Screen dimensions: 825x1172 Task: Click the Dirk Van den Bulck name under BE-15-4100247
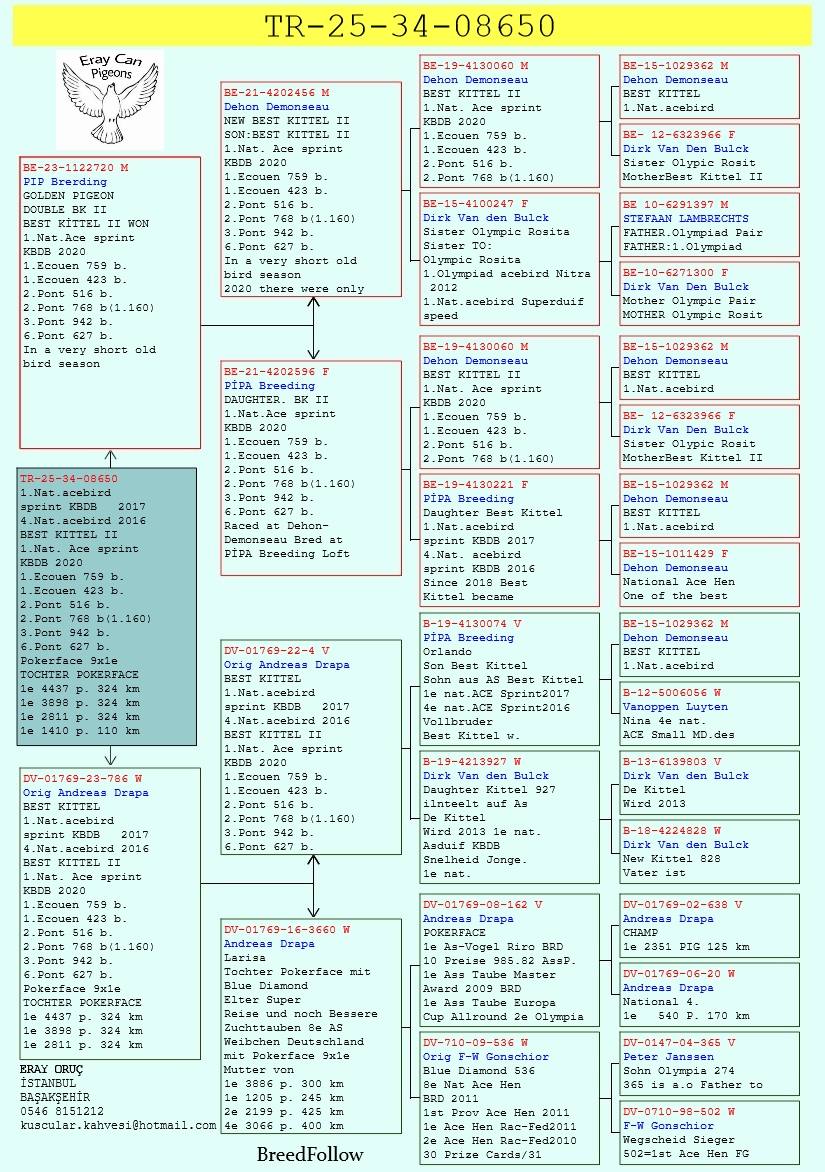[486, 218]
